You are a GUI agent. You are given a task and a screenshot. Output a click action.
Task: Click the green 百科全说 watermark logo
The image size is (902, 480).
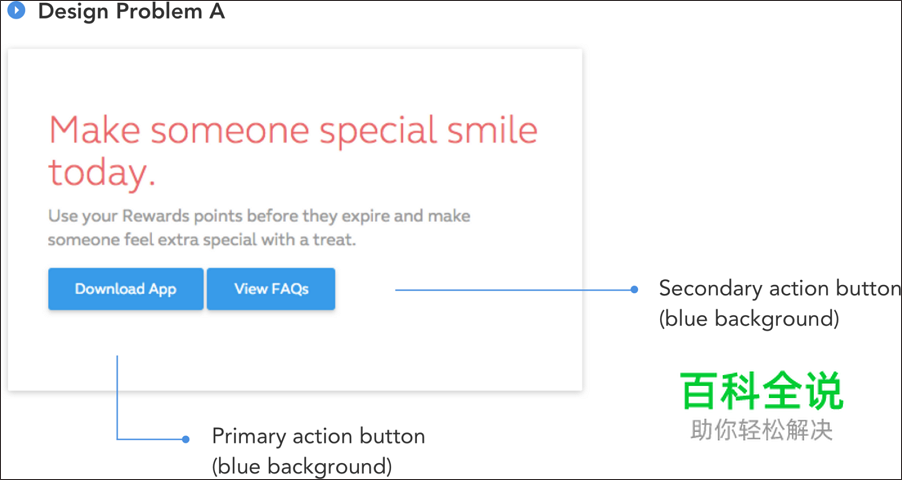click(x=761, y=392)
